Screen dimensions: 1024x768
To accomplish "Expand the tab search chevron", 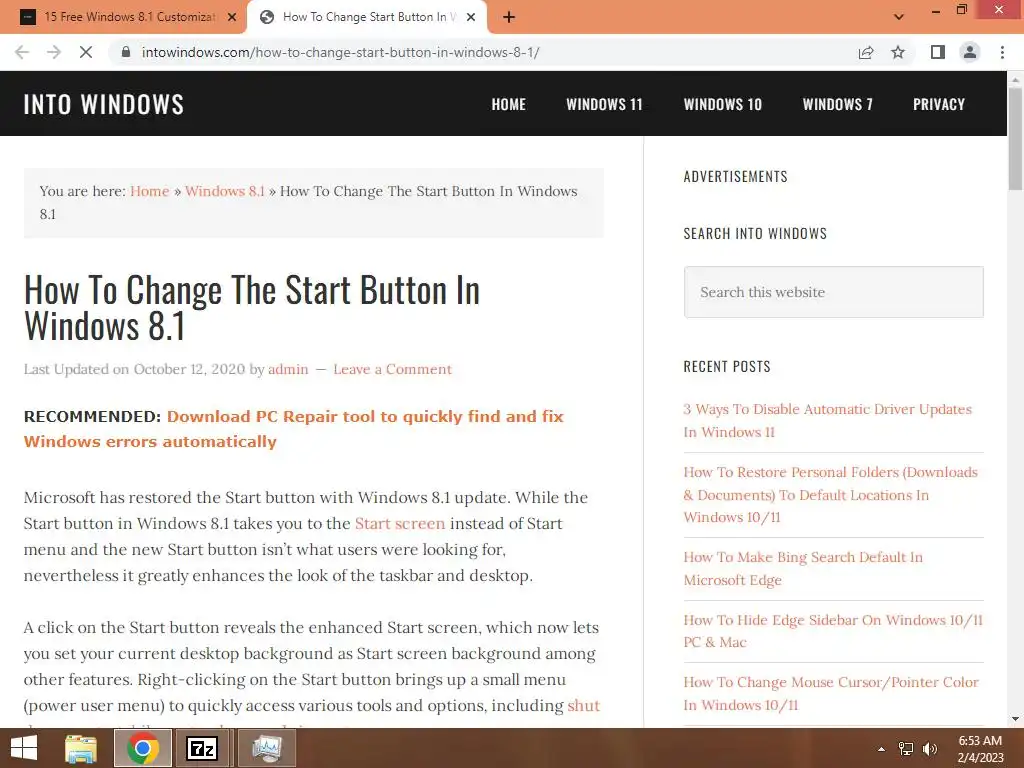I will [899, 17].
